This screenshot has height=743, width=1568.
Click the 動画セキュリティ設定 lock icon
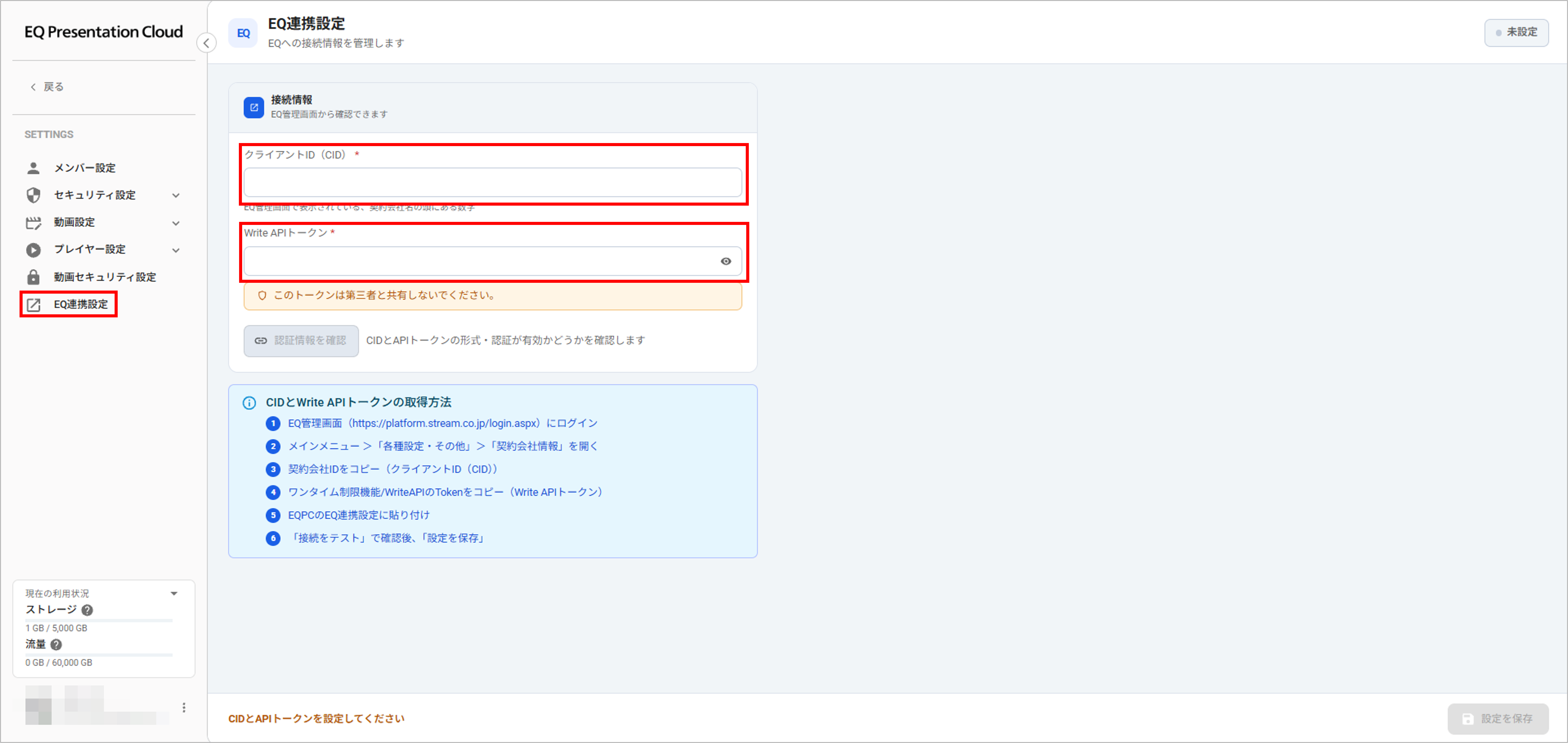click(x=33, y=277)
